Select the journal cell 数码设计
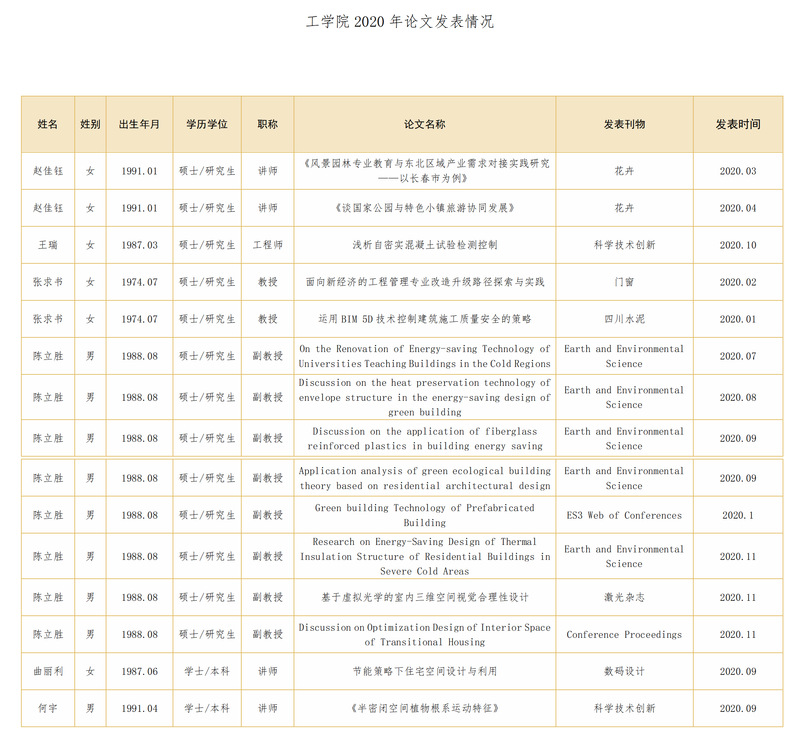799x741 pixels. point(624,672)
